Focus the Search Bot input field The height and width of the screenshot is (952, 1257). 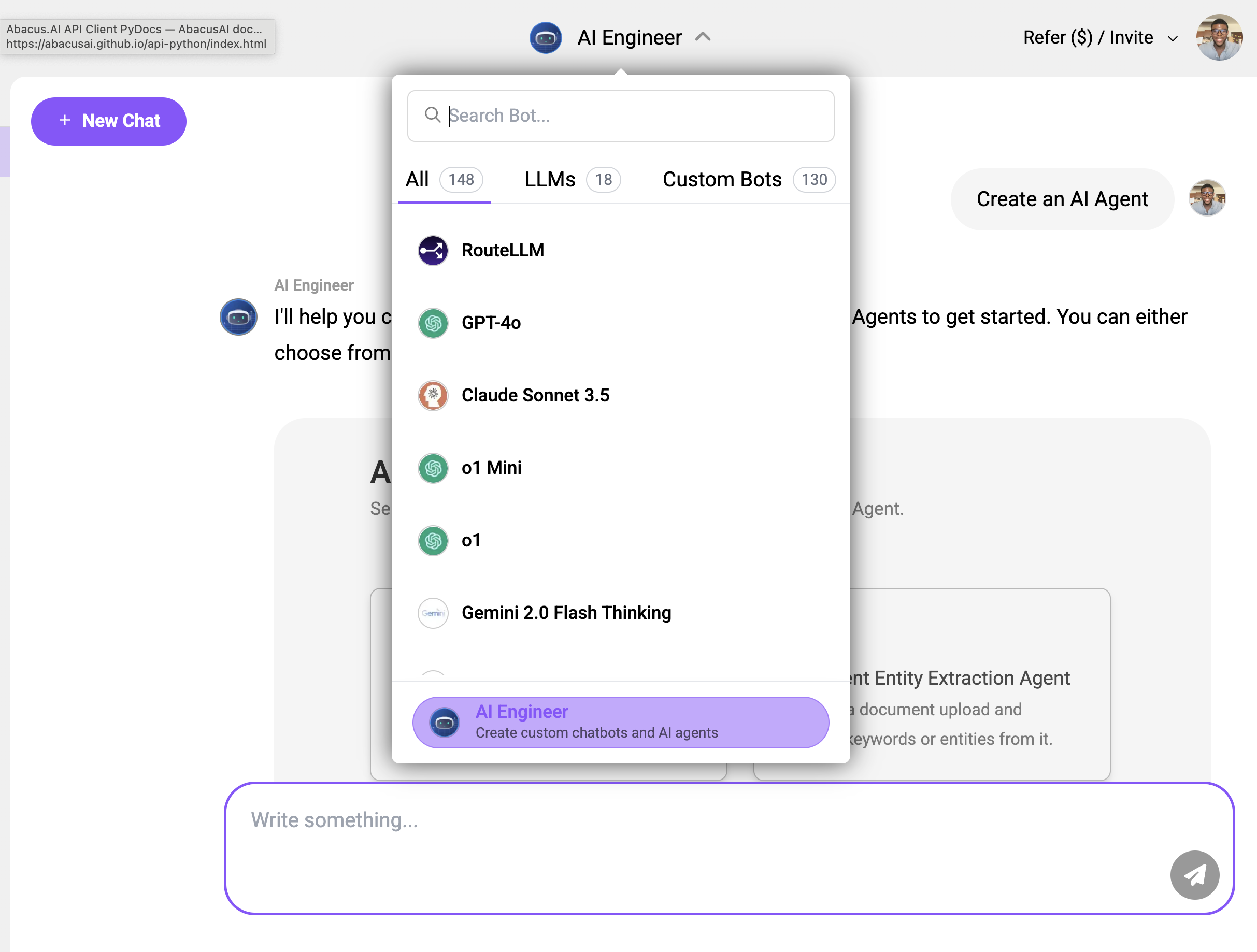[x=621, y=116]
